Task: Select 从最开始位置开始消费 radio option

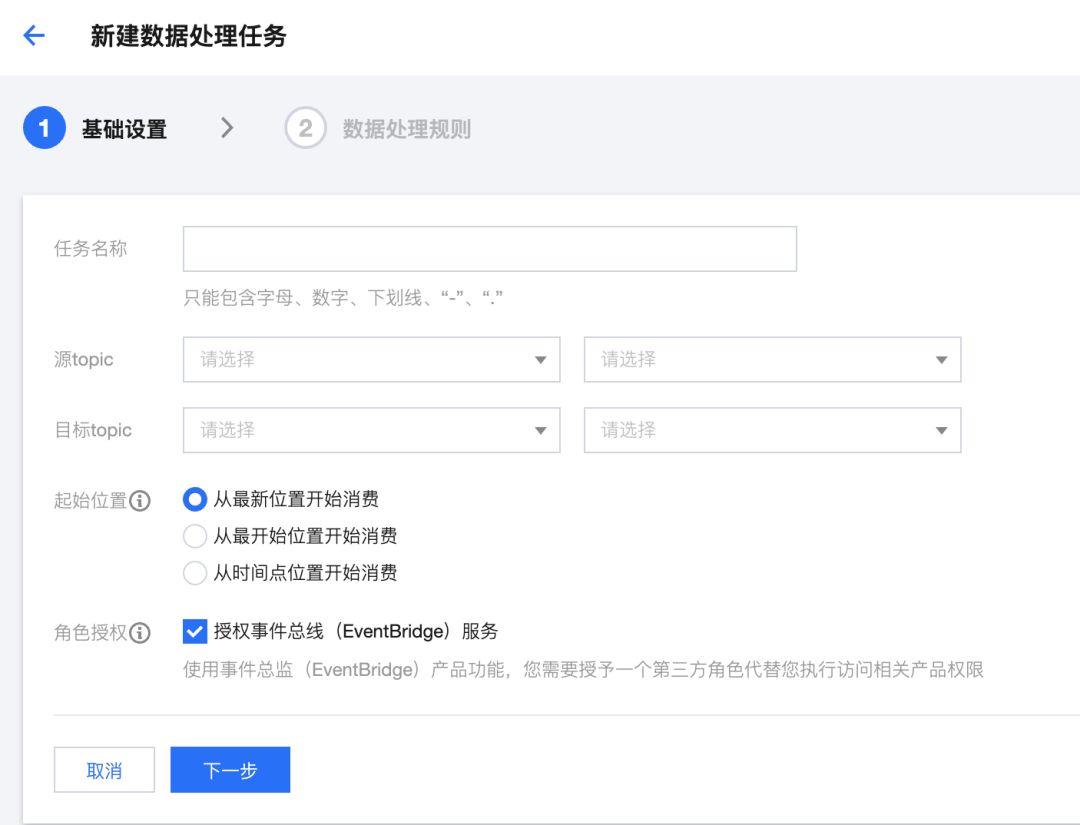Action: (x=195, y=536)
